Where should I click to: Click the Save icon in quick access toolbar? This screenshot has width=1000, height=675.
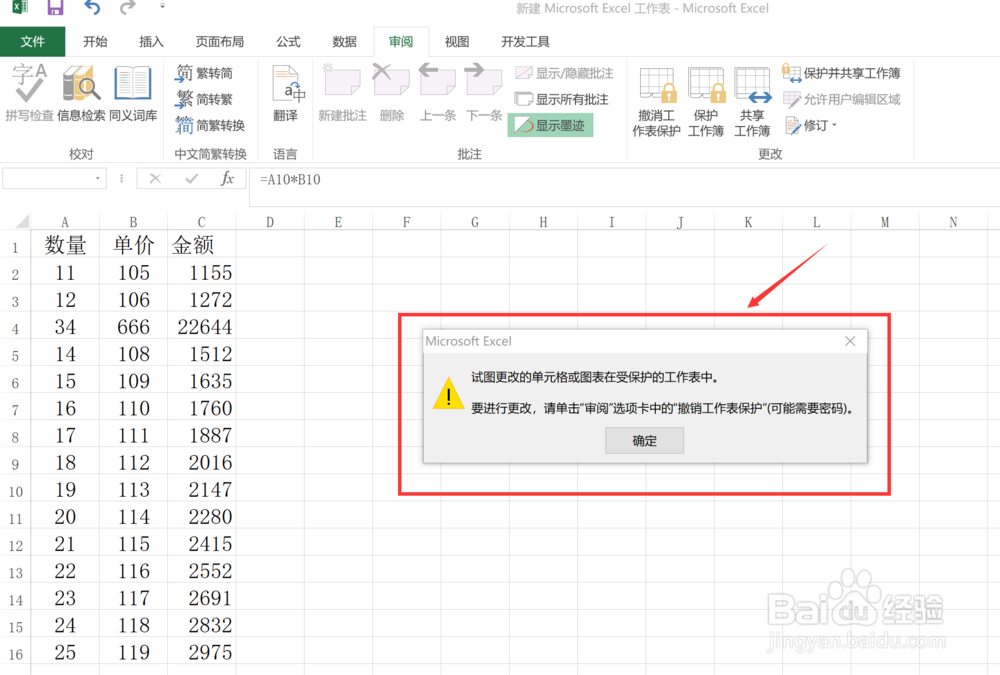[55, 8]
